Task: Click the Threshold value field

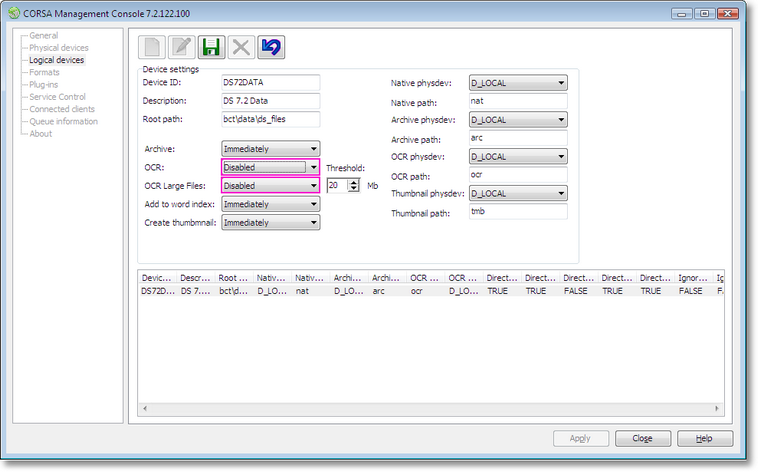Action: [337, 185]
